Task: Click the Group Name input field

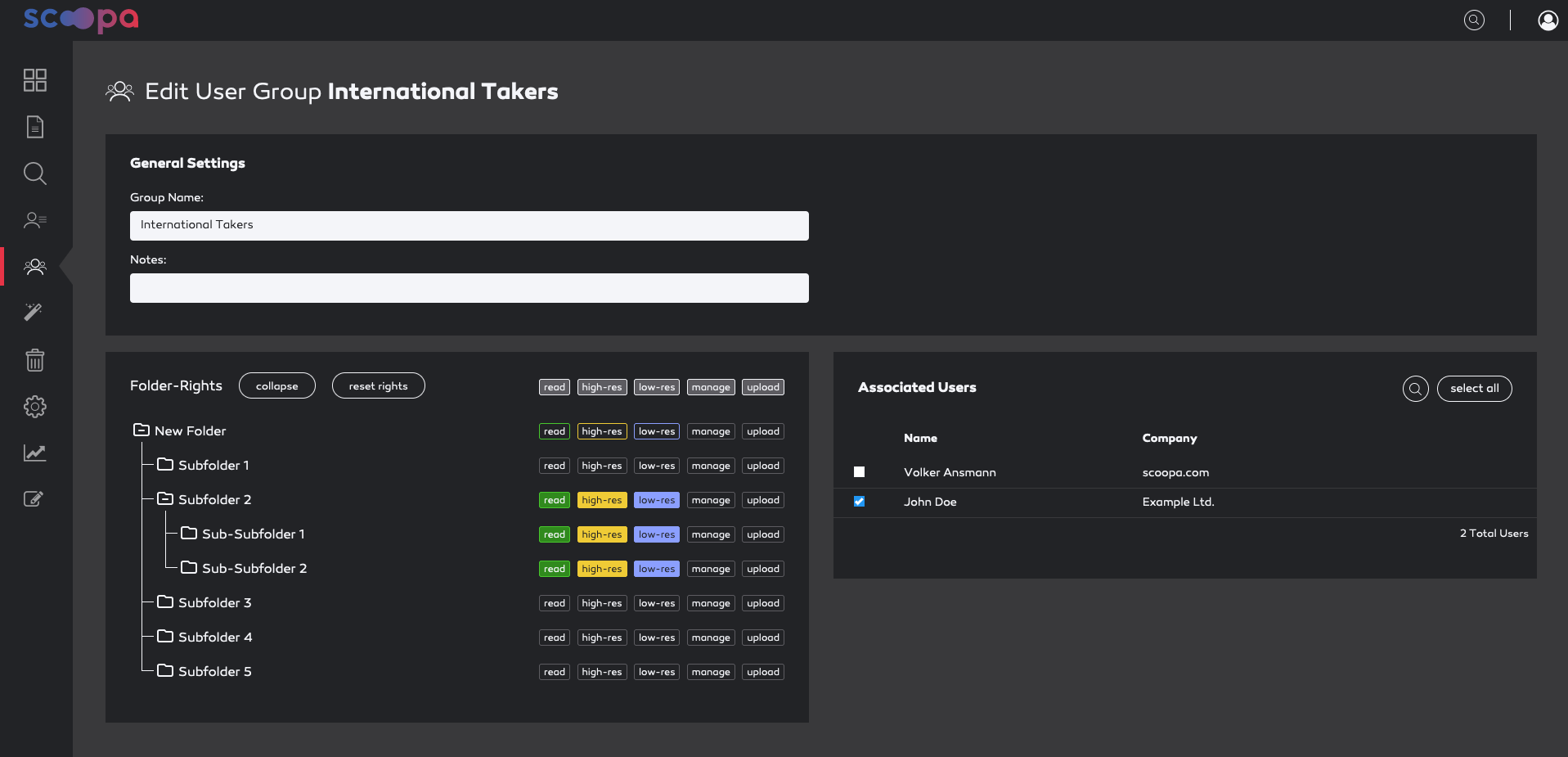Action: click(x=470, y=226)
